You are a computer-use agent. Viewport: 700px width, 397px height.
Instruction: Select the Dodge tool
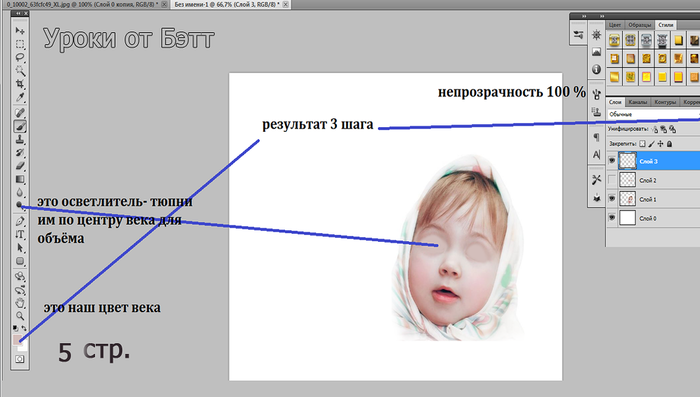[x=20, y=205]
